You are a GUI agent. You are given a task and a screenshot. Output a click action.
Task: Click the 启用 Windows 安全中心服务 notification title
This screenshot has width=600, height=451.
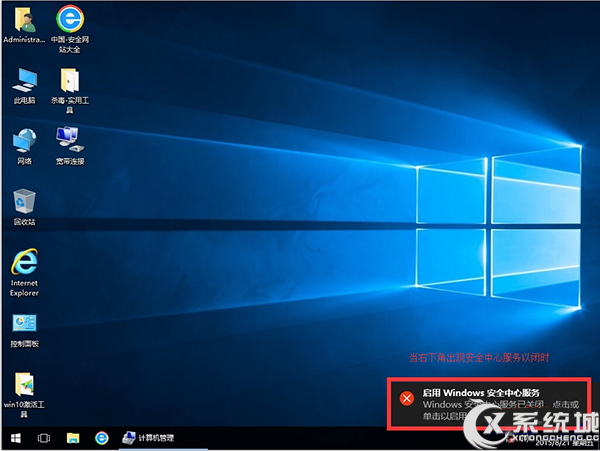click(x=482, y=391)
